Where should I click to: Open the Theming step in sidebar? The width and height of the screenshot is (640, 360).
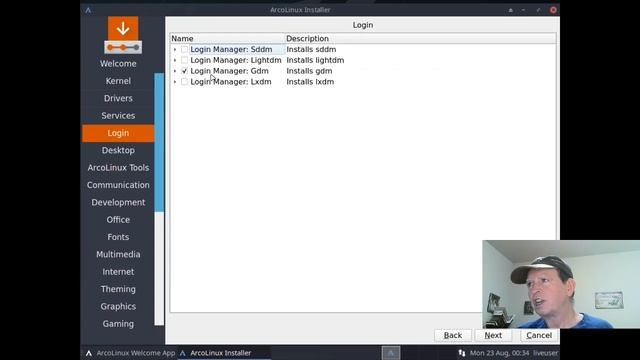[118, 289]
